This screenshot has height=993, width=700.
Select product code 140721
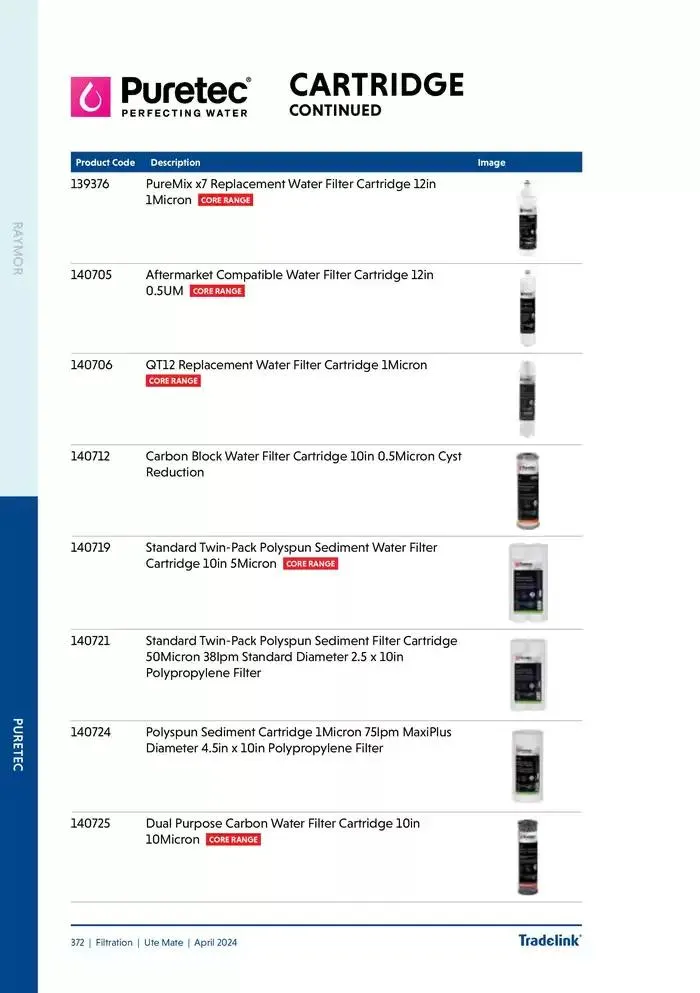point(90,641)
